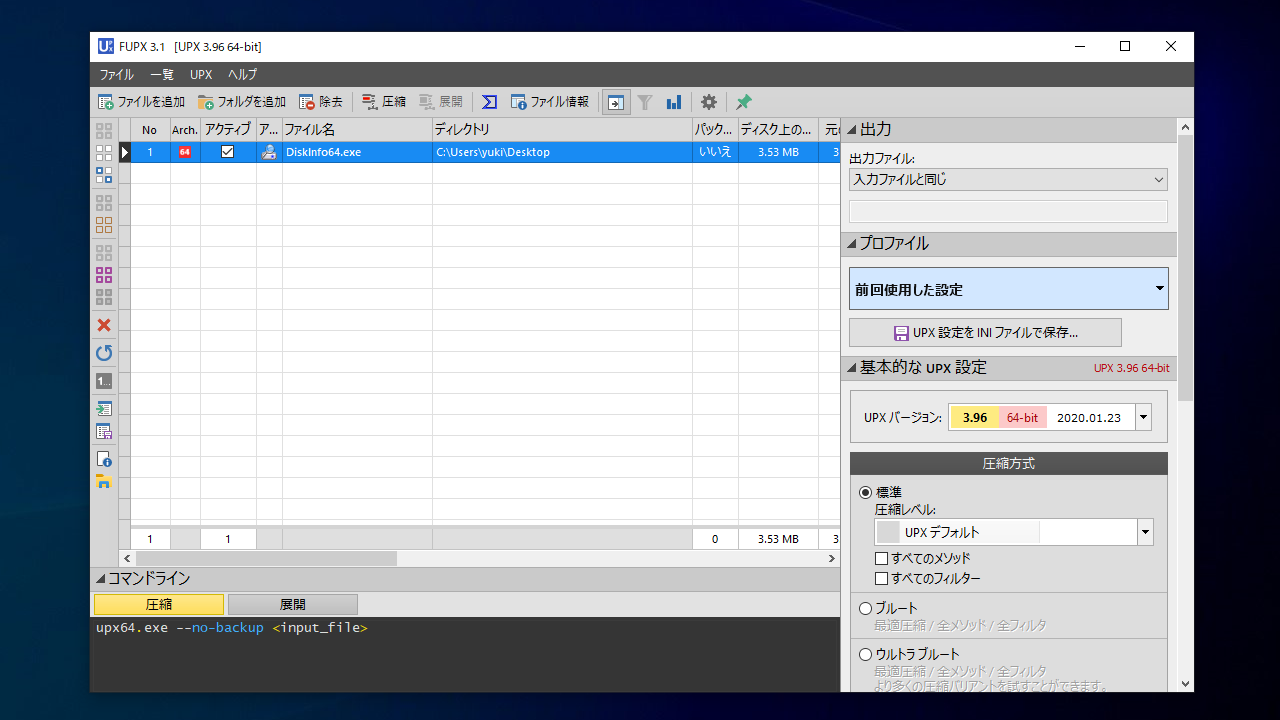This screenshot has height=720, width=1280.
Task: Open the compression level 'UPX デフォルト' dropdown
Action: (1014, 532)
